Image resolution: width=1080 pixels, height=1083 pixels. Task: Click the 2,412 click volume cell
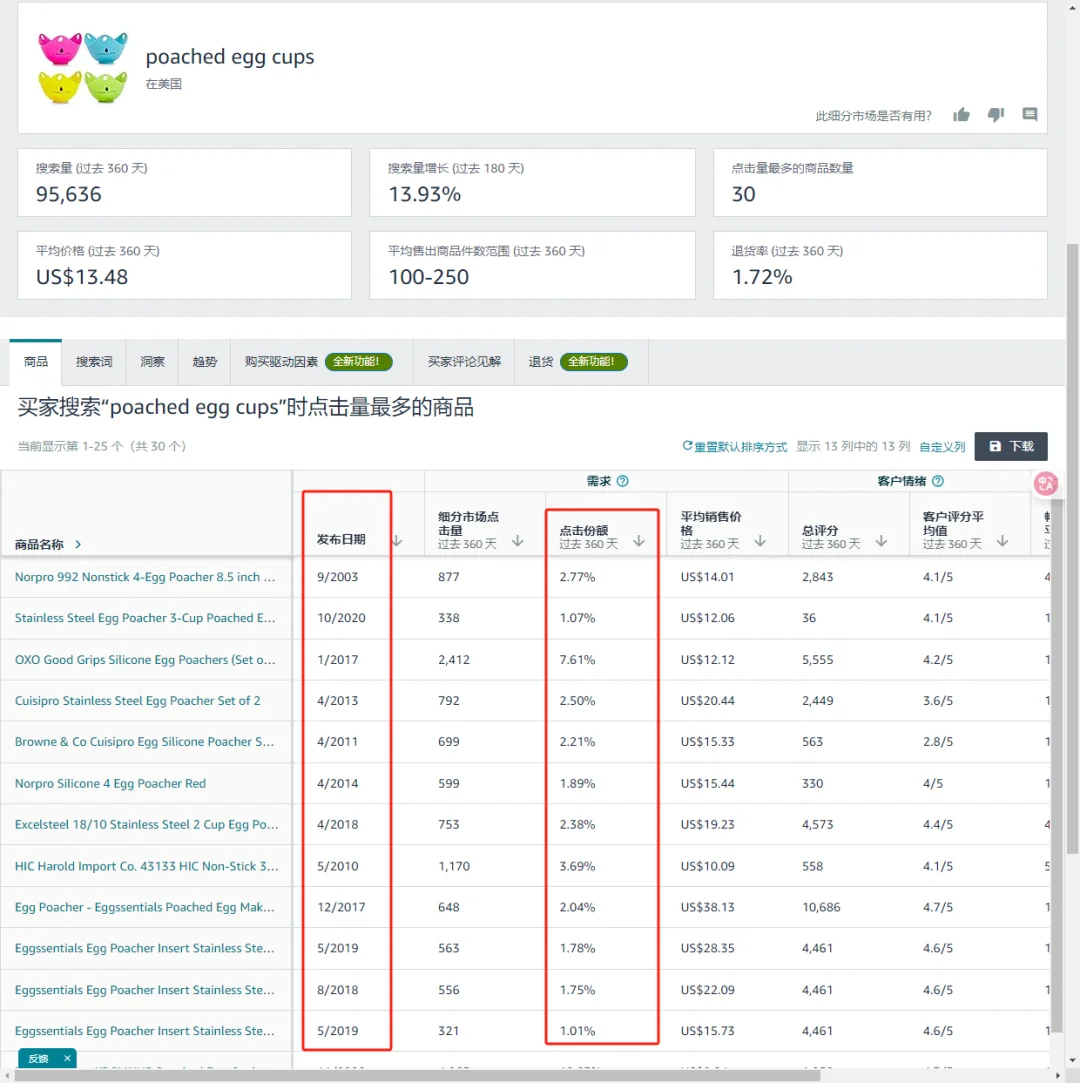point(454,660)
